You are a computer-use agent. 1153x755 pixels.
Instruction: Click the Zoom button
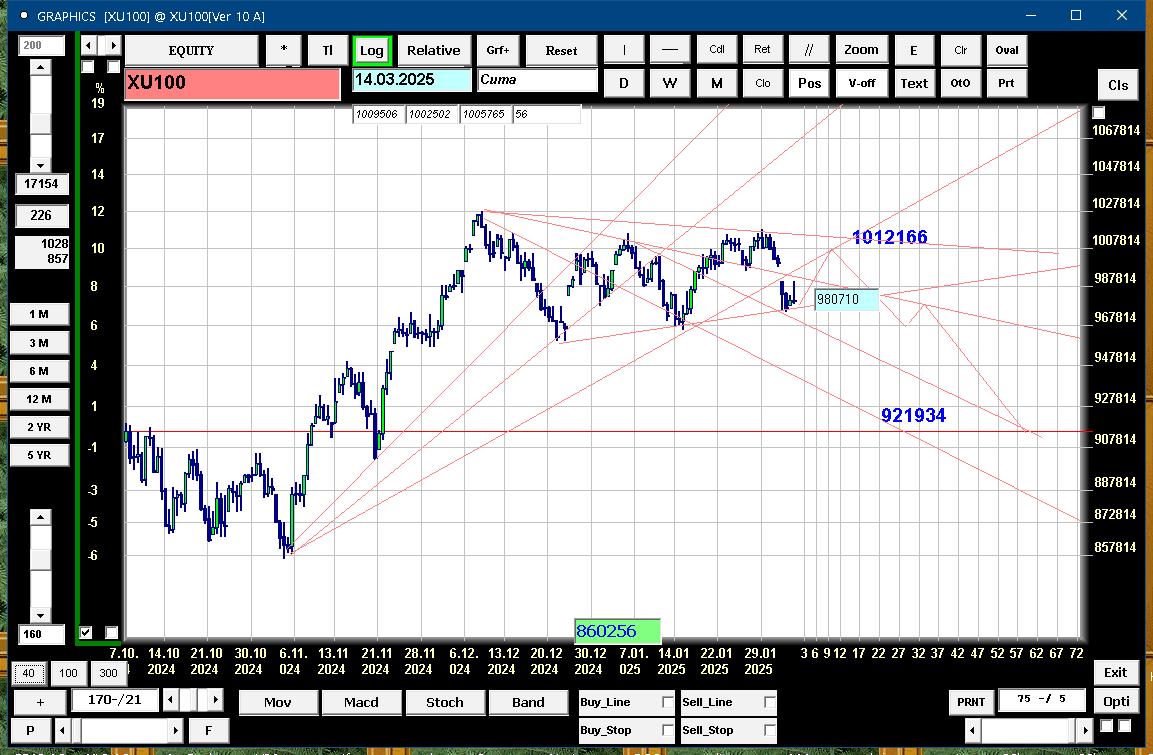tap(861, 50)
